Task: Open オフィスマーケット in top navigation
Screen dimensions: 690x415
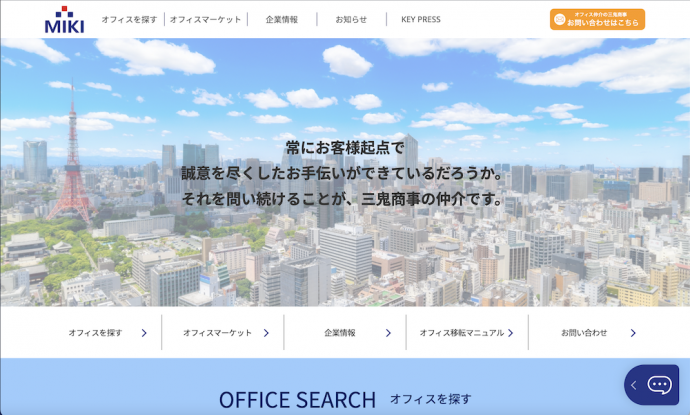Action: 205,19
